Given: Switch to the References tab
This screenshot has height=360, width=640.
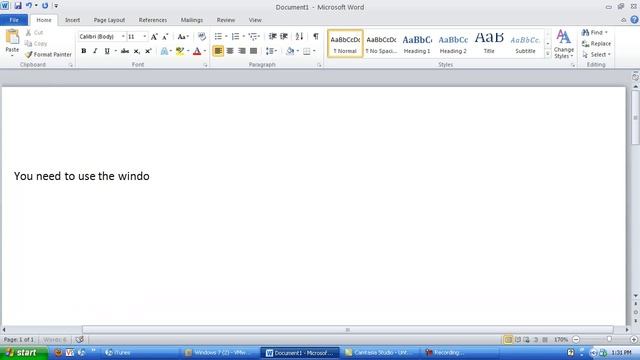Looking at the screenshot, I should tap(153, 20).
